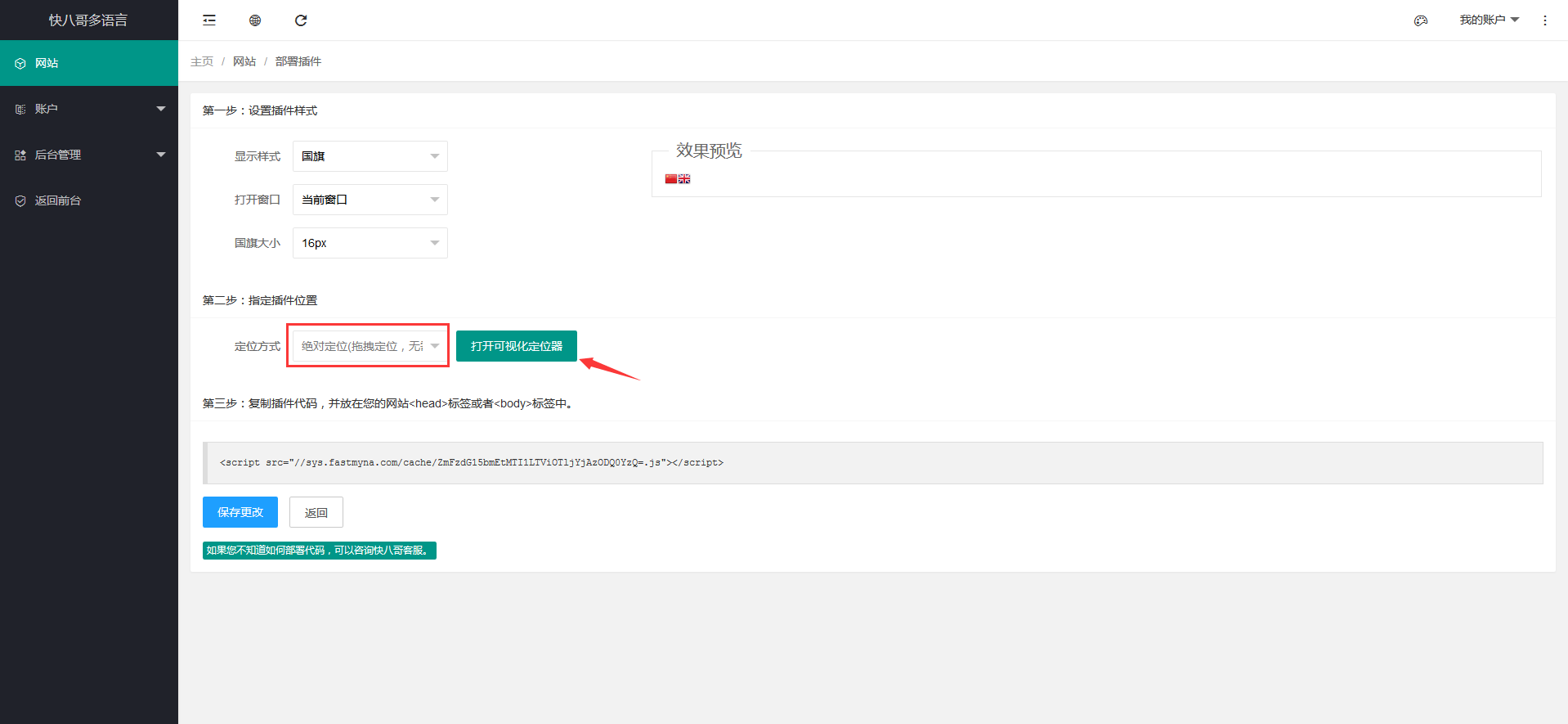The image size is (1568, 724).
Task: Collapse the sidebar with the menu toggle icon
Action: click(x=209, y=20)
